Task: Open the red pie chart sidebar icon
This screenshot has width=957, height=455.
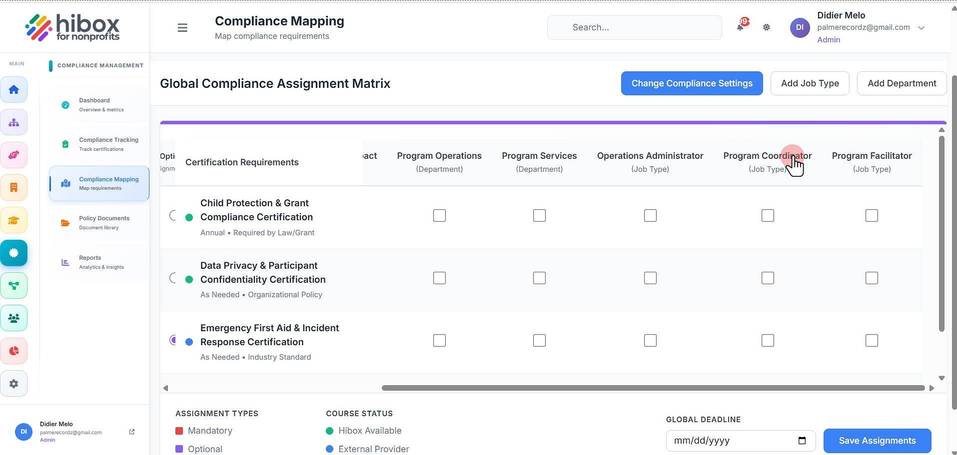Action: point(14,351)
